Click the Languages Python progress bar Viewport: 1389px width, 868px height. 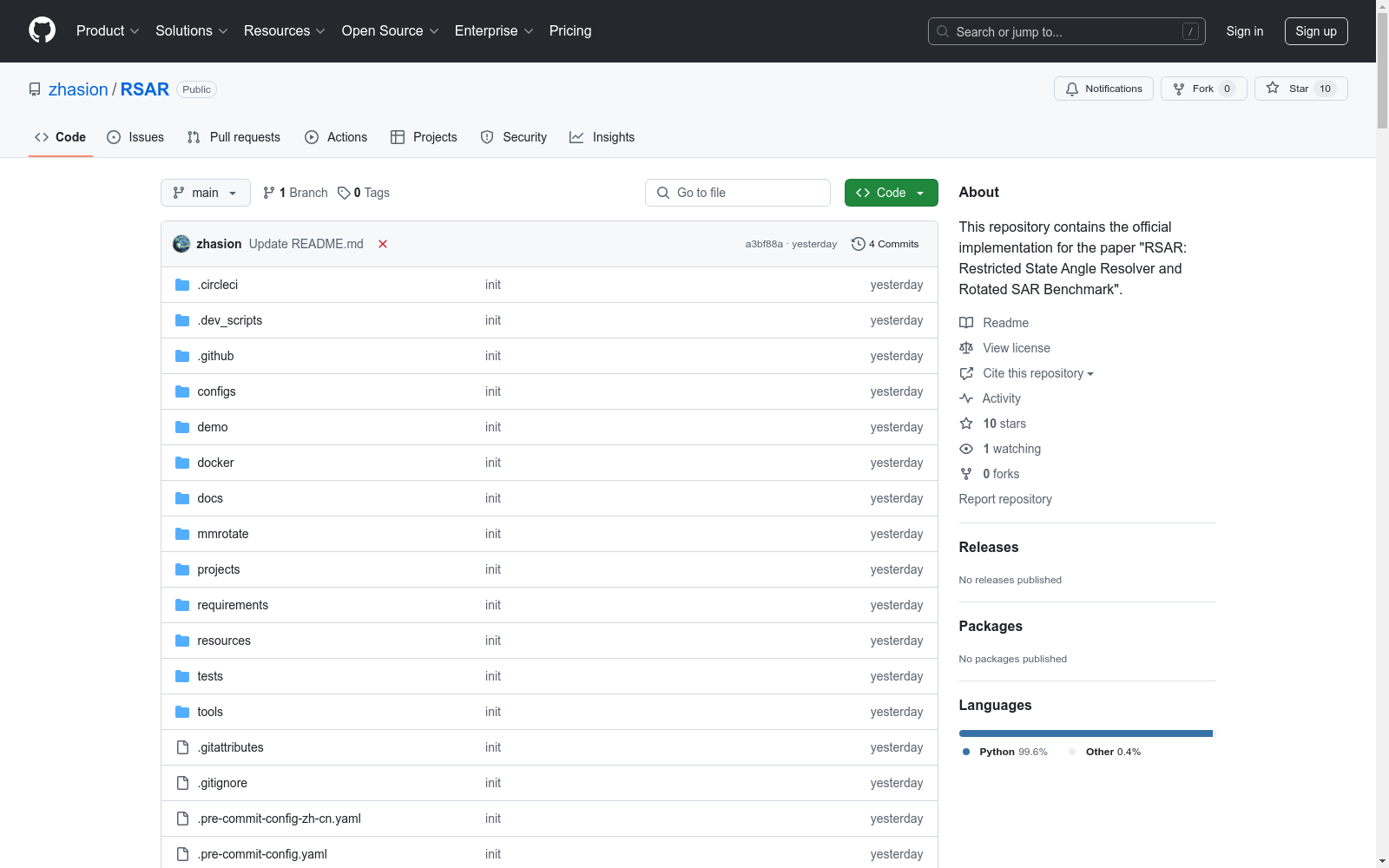[x=1085, y=733]
